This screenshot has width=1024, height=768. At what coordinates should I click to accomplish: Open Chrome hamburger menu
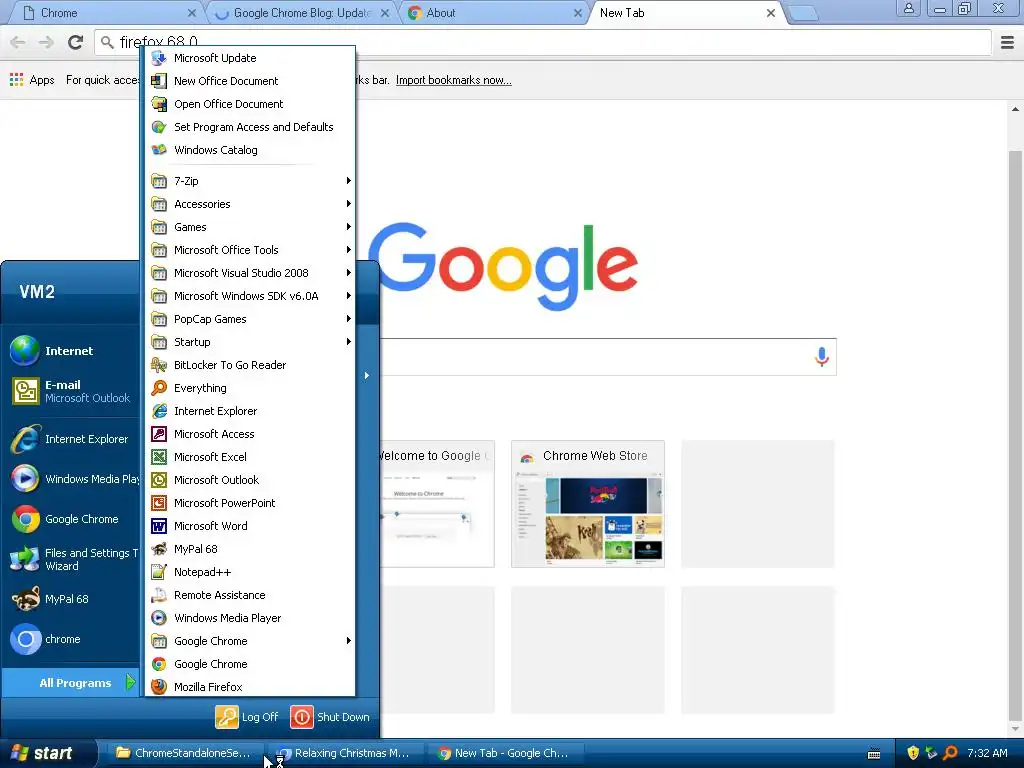pos(1007,43)
